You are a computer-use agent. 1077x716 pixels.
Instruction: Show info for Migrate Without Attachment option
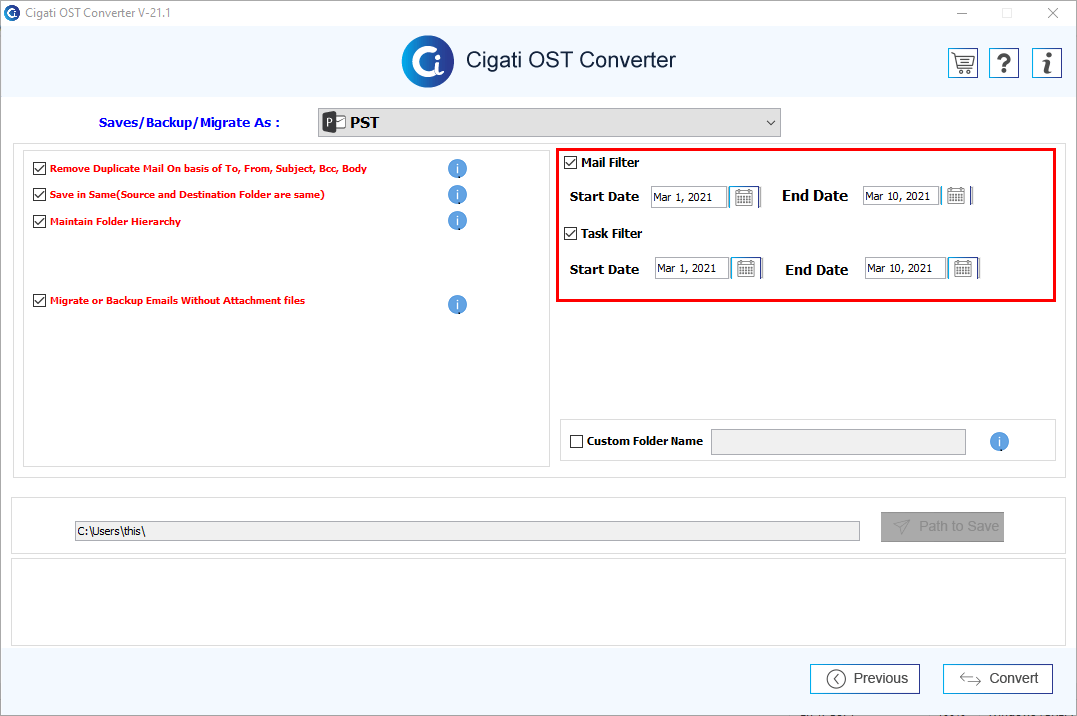(x=457, y=304)
